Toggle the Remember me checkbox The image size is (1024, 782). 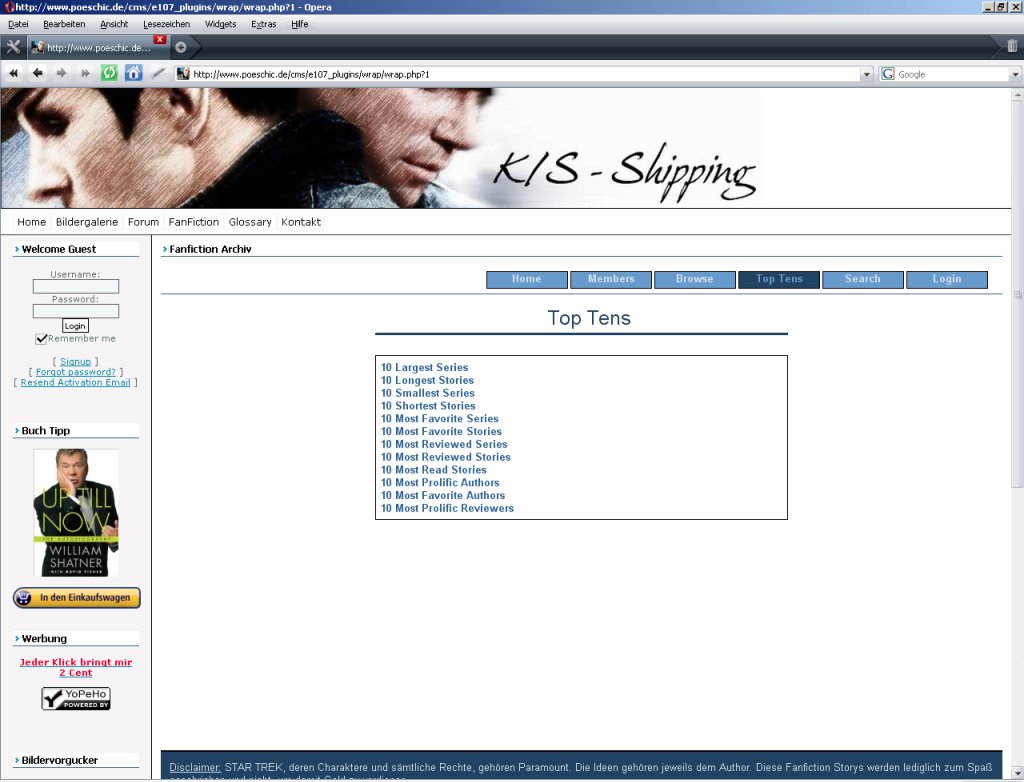[41, 339]
